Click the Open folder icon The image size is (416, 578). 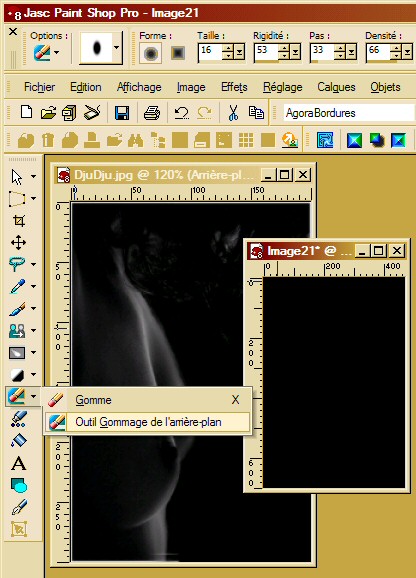point(48,112)
